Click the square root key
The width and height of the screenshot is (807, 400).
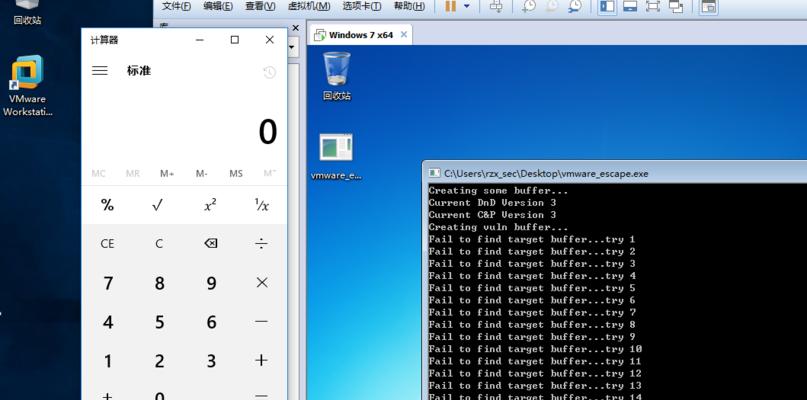point(158,205)
